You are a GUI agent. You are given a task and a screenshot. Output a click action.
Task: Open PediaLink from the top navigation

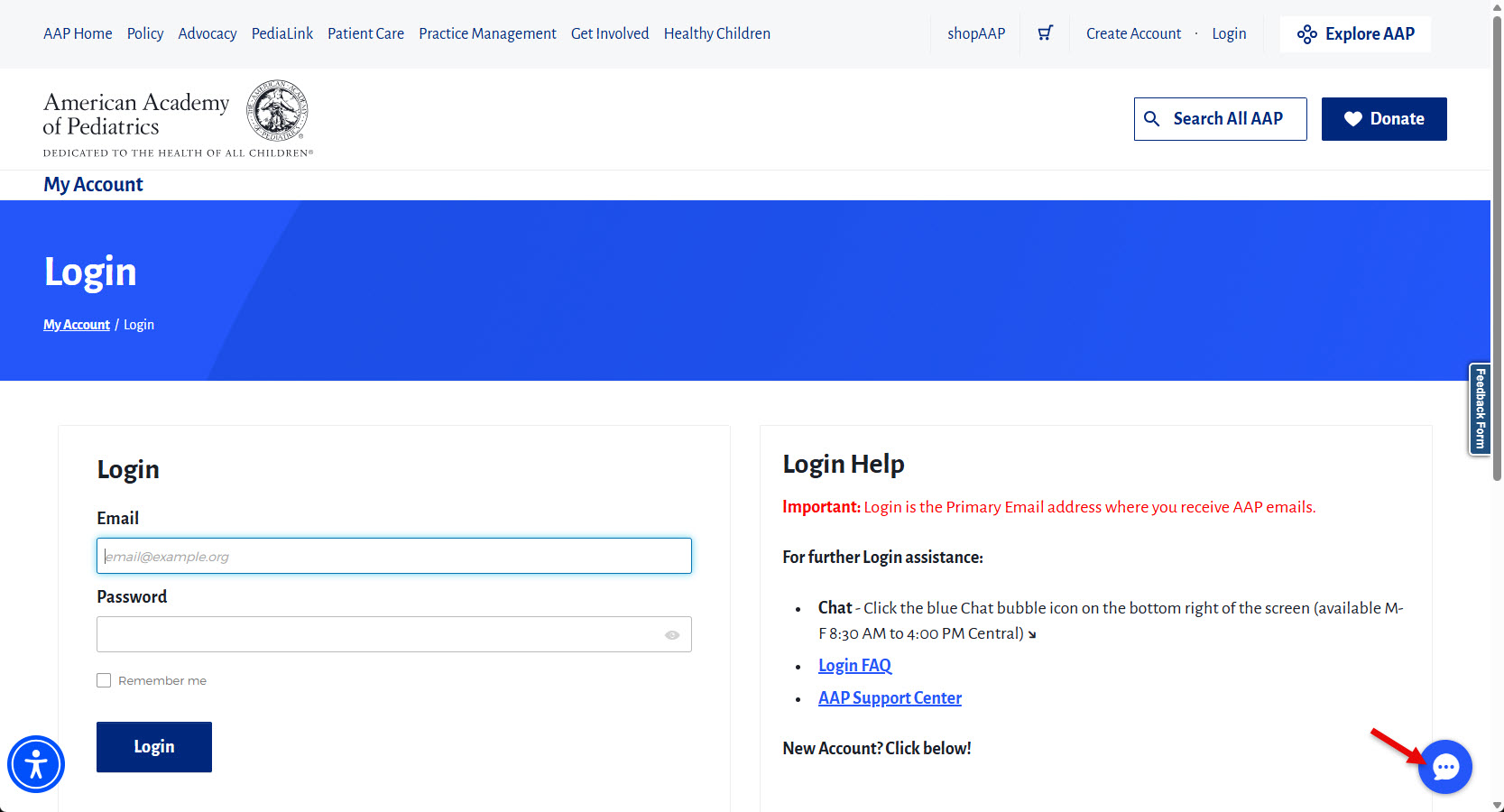click(x=282, y=33)
